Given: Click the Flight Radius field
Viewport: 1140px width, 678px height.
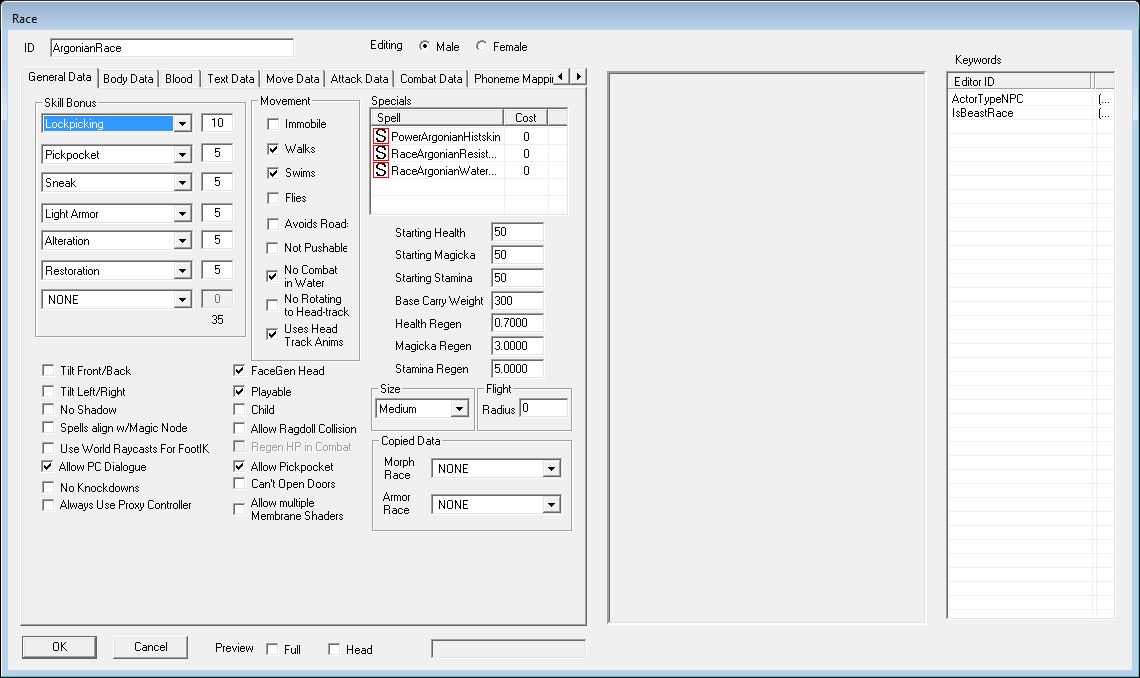Looking at the screenshot, I should [x=543, y=408].
